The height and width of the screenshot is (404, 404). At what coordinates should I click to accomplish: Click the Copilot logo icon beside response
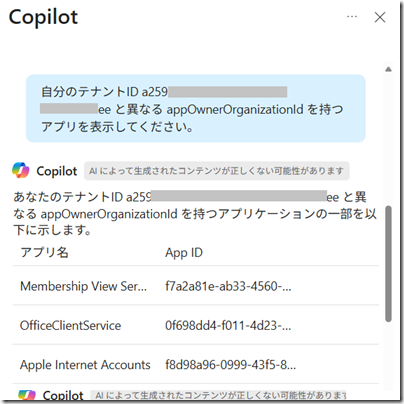point(21,170)
